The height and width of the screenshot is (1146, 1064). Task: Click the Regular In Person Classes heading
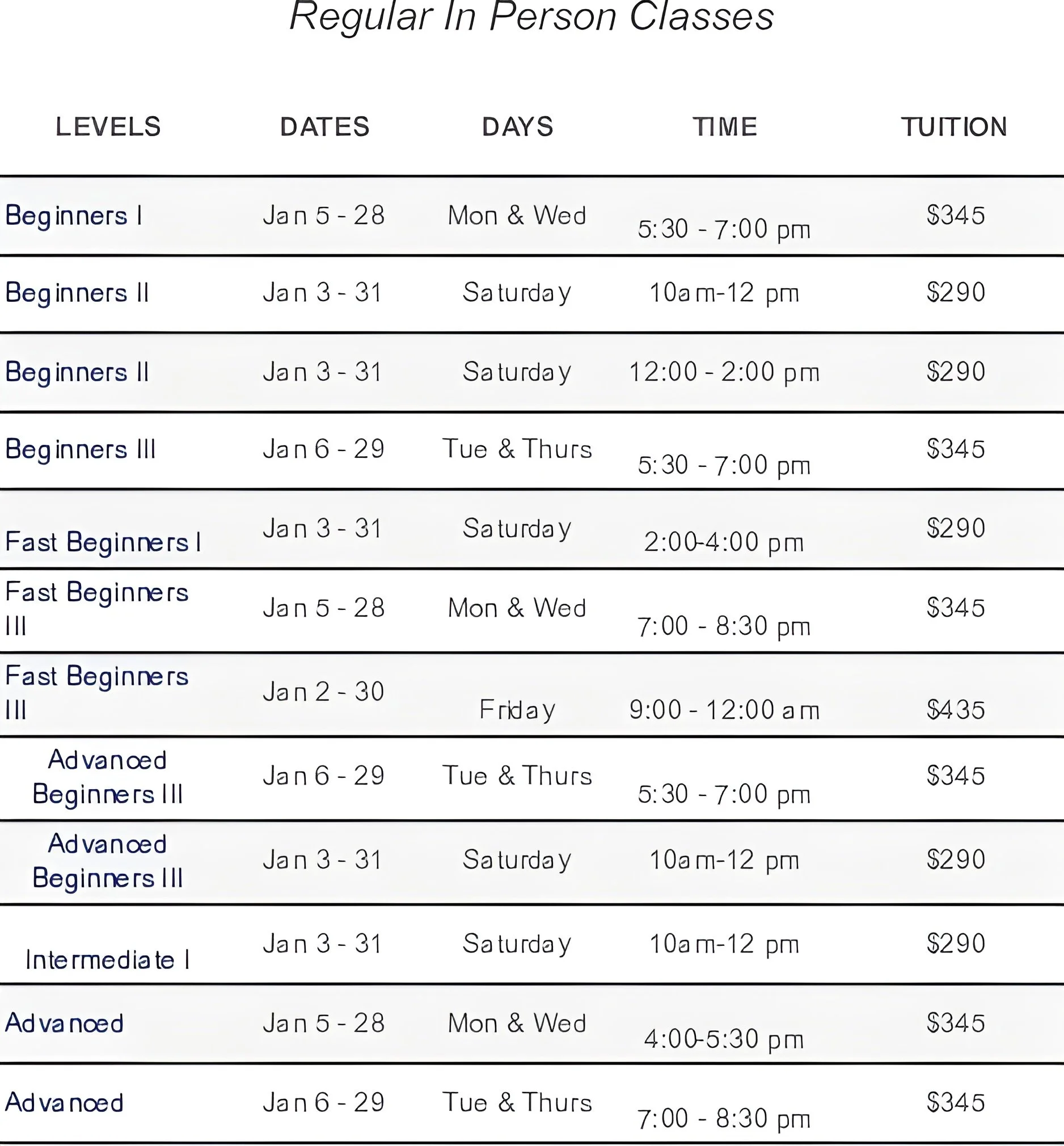click(531, 16)
